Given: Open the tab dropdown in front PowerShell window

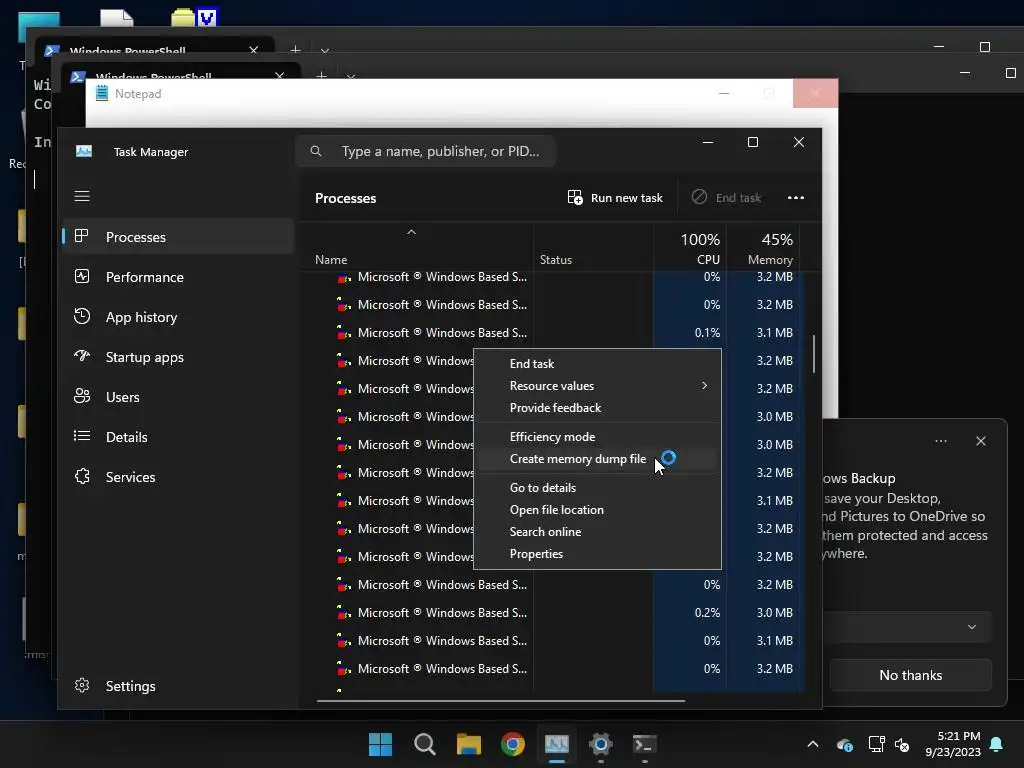Looking at the screenshot, I should click(x=351, y=76).
